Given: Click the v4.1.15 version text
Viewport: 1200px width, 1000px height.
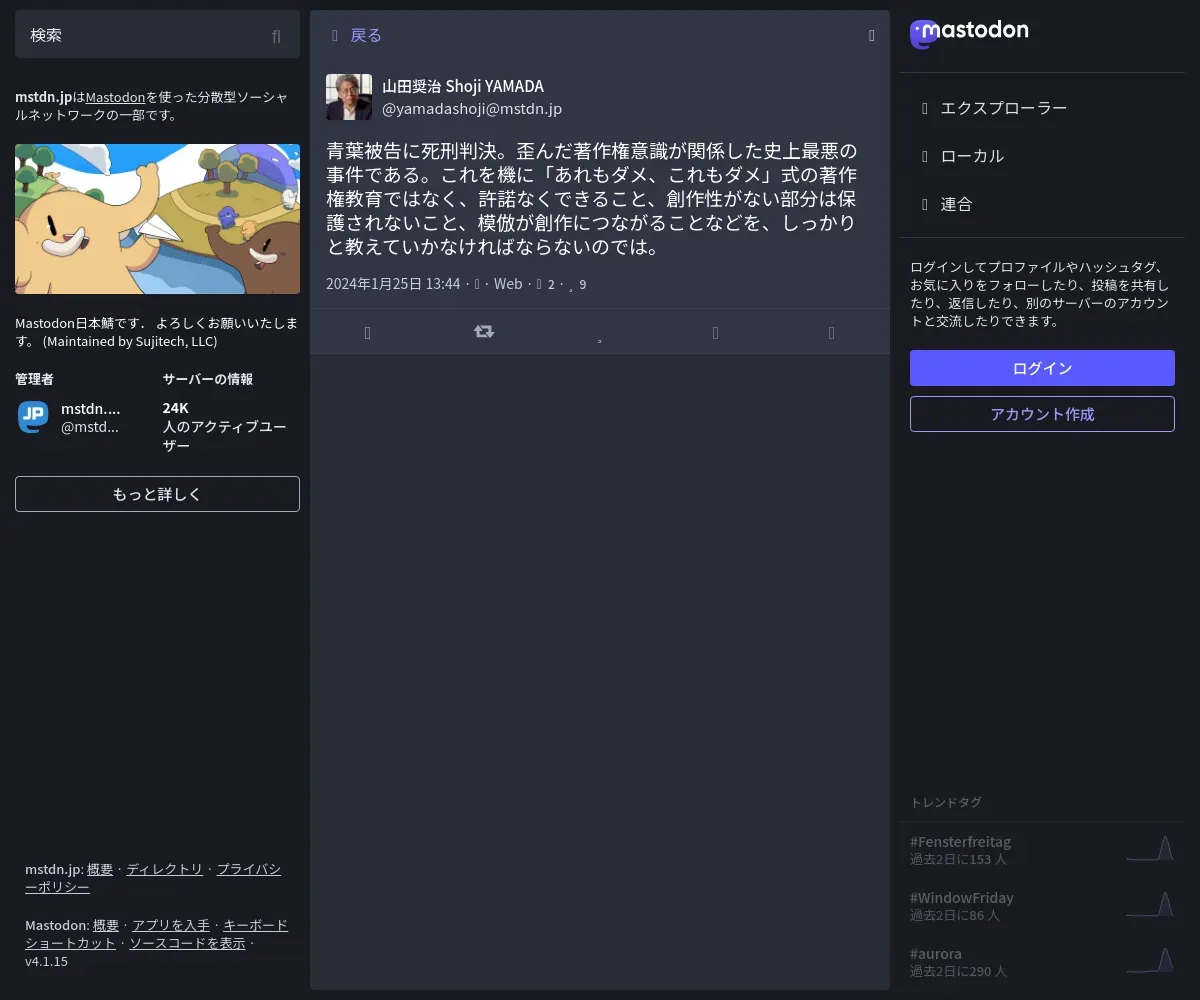Looking at the screenshot, I should (x=47, y=961).
